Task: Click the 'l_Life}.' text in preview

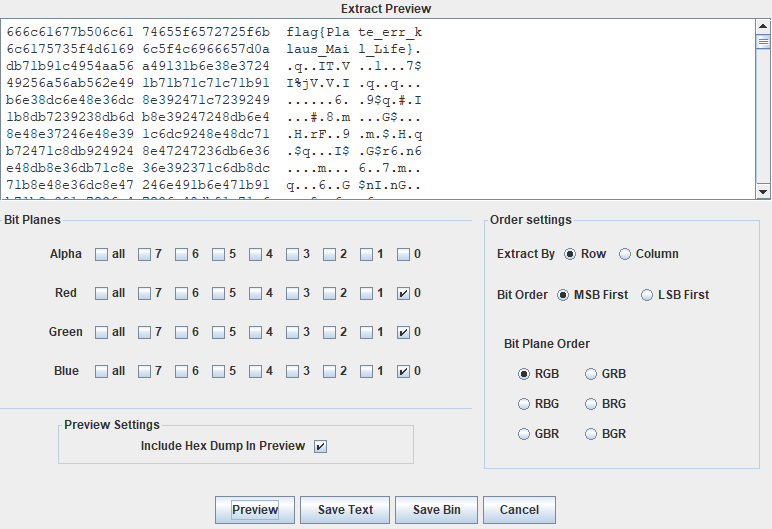Action: point(389,49)
